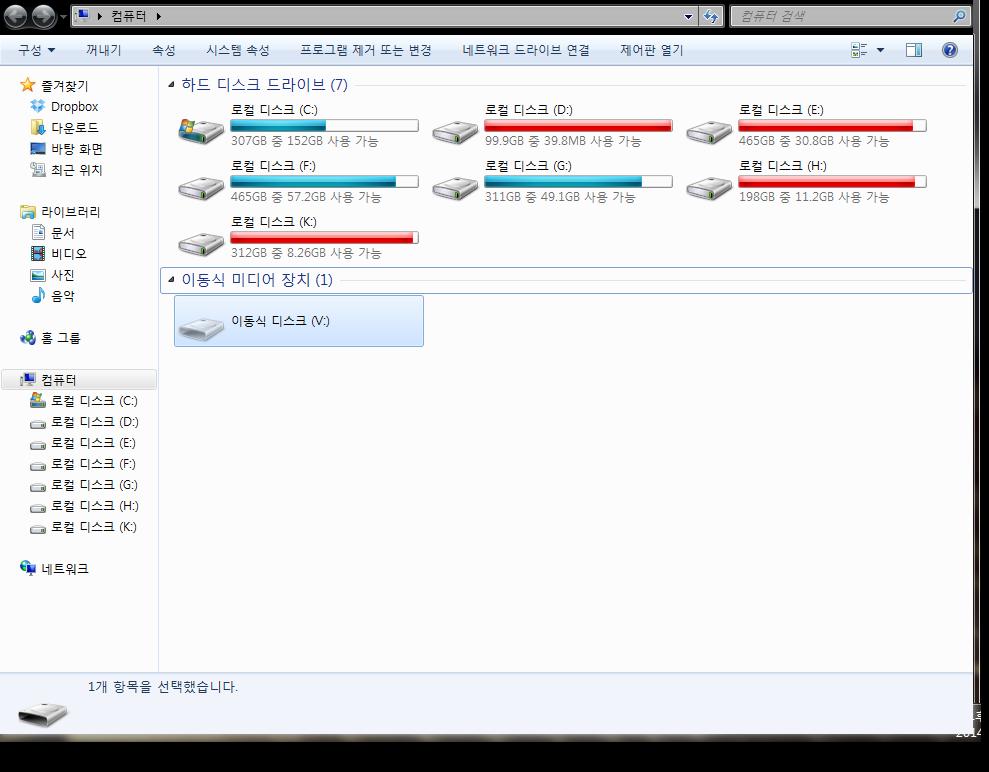Open the 구성 dropdown menu
Viewport: 989px width, 772px height.
[36, 50]
